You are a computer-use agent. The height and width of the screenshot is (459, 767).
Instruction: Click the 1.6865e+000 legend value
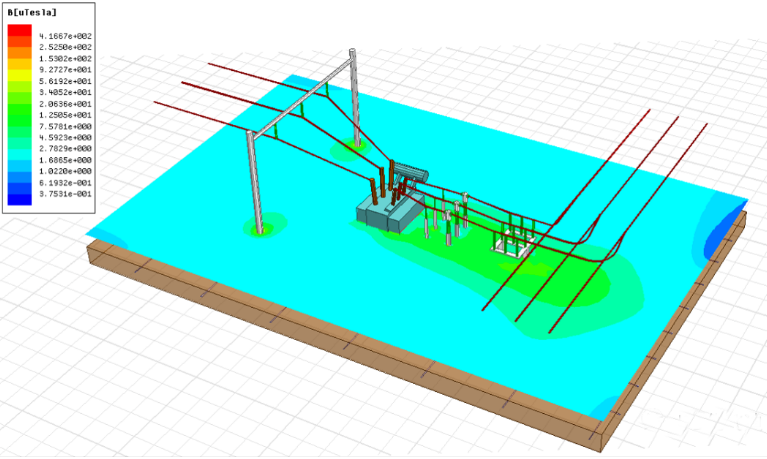tap(66, 160)
